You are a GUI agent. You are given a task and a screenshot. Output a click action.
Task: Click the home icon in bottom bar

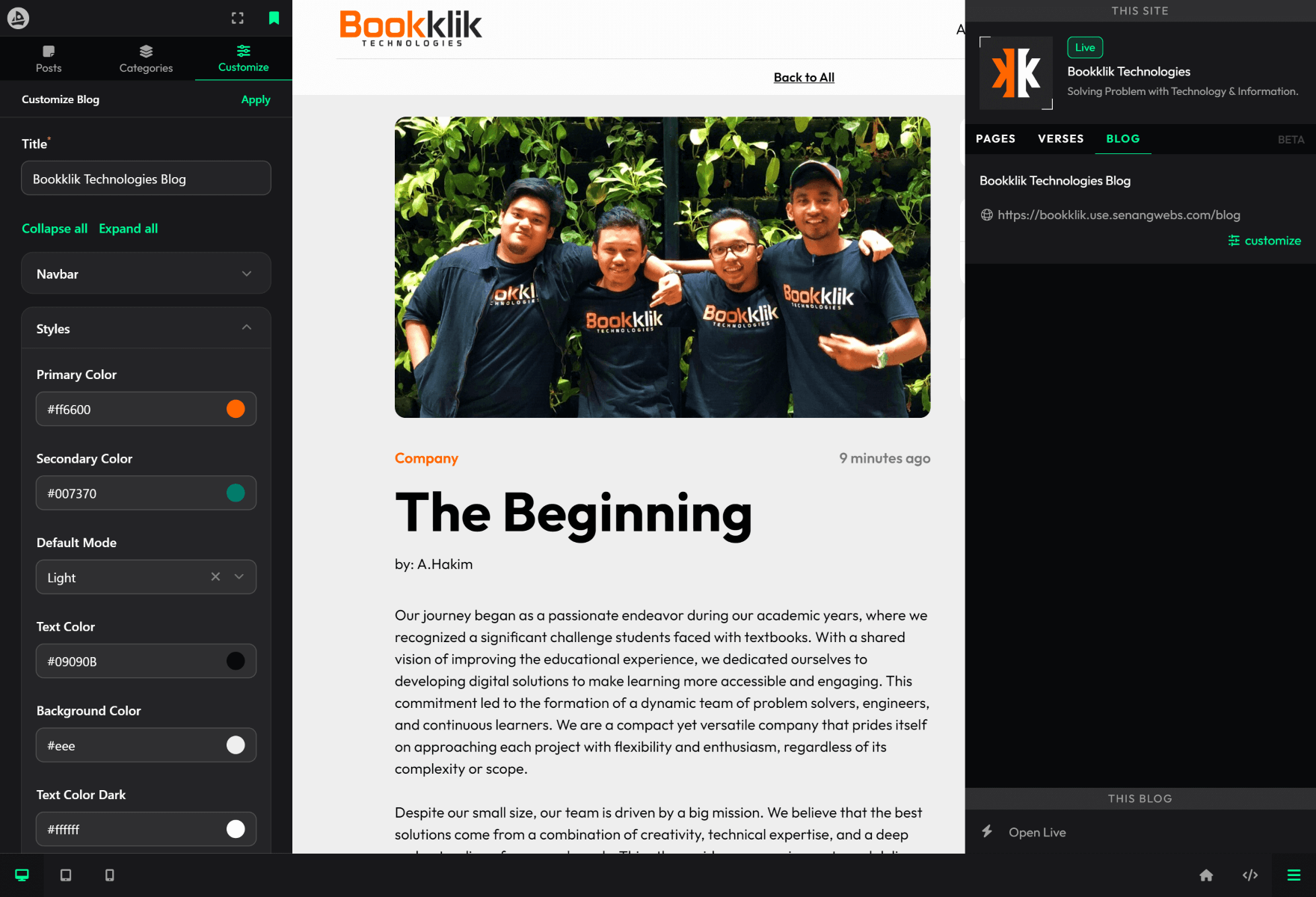pos(1206,875)
